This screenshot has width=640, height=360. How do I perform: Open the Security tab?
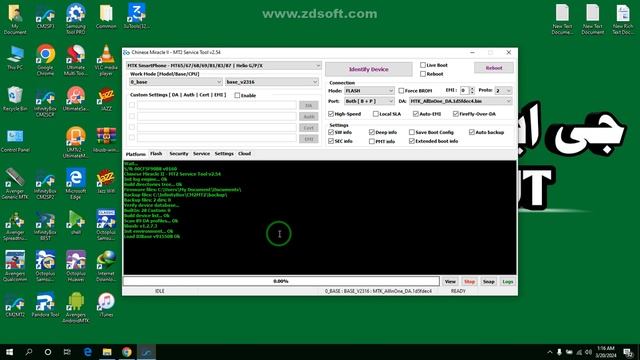pos(179,154)
